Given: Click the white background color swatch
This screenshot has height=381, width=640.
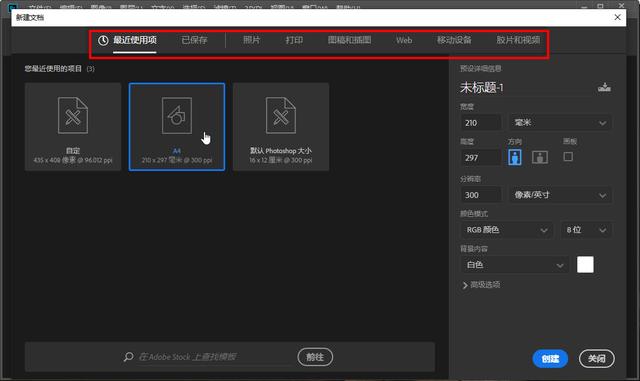Looking at the screenshot, I should 585,265.
